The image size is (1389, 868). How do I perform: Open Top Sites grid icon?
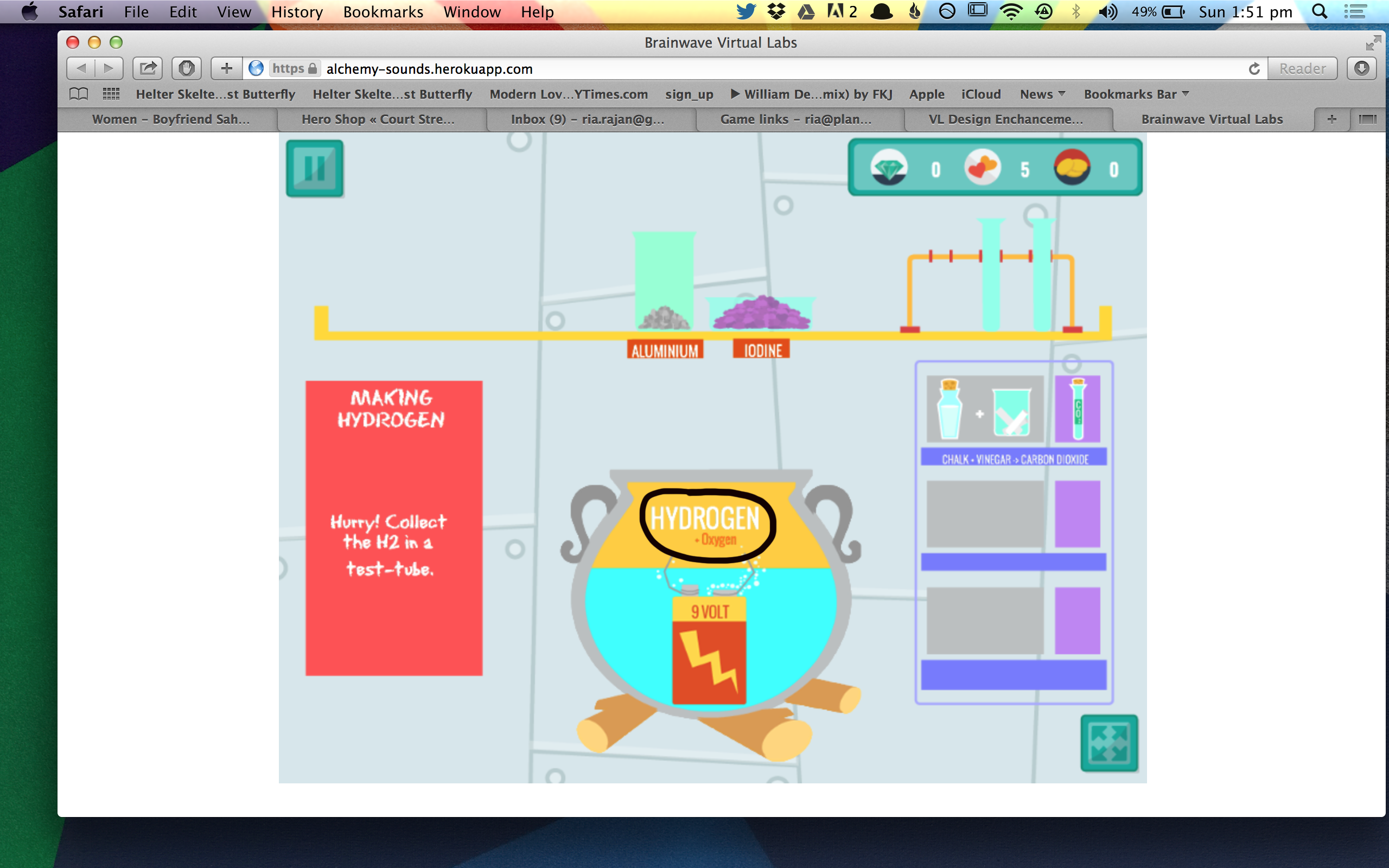[x=111, y=93]
